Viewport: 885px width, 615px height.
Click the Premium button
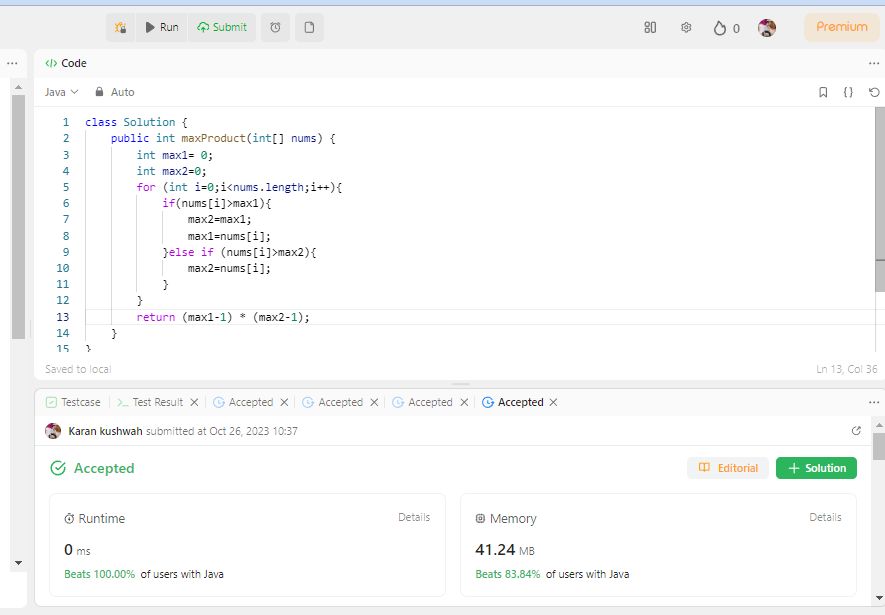842,27
